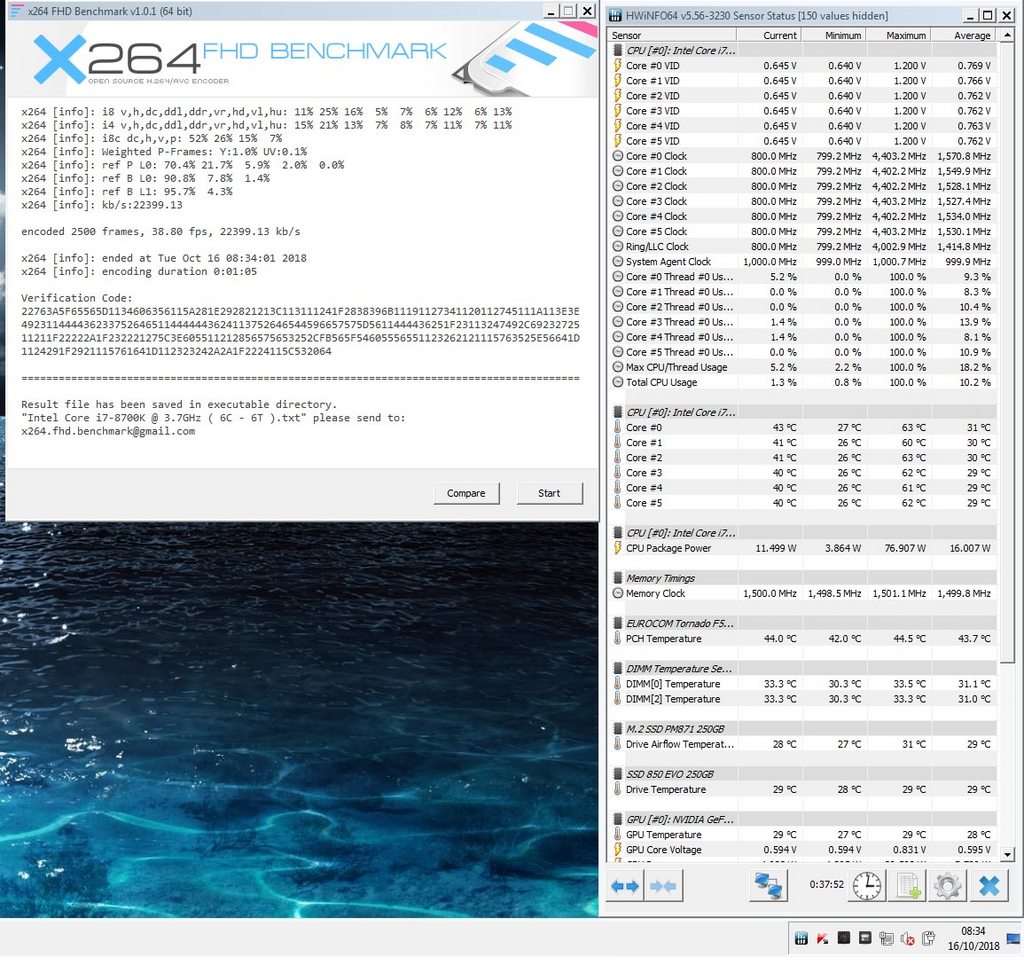Expand sensor columns with the double-arrow button
1024x957 pixels.
pos(625,886)
